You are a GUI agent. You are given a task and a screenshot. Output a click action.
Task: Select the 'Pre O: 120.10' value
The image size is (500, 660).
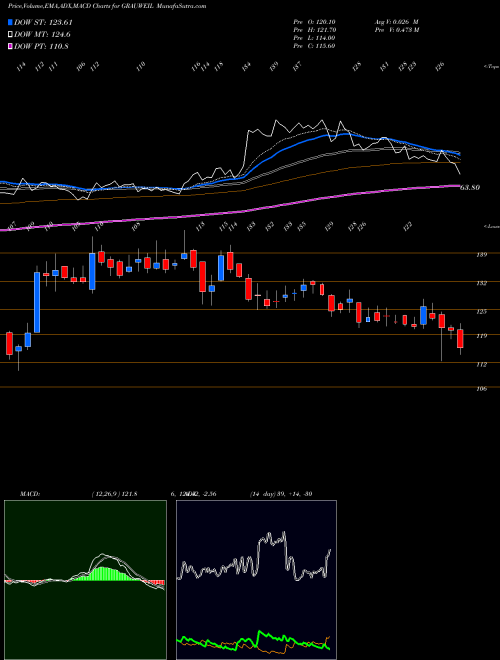pyautogui.click(x=314, y=22)
